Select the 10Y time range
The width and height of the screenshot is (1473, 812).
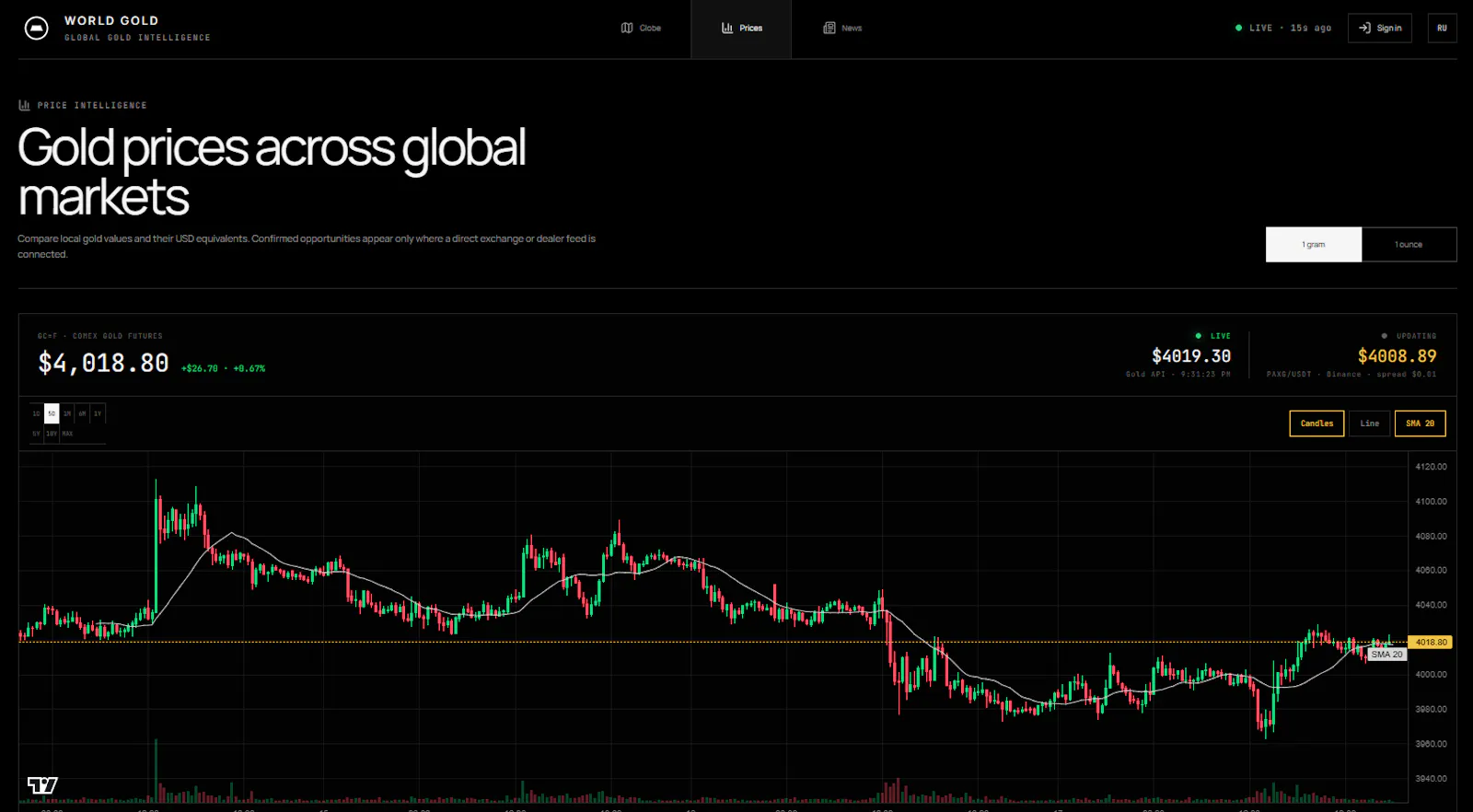52,434
